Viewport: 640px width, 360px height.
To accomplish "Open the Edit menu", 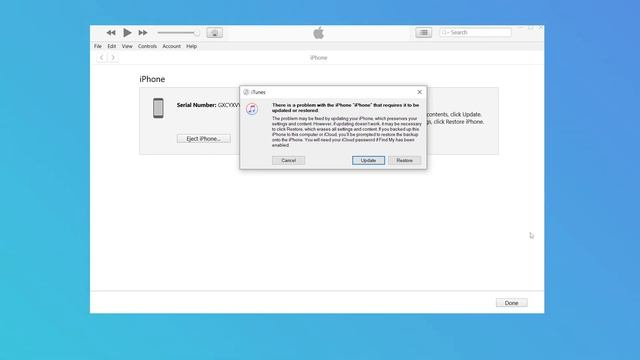I will point(112,46).
